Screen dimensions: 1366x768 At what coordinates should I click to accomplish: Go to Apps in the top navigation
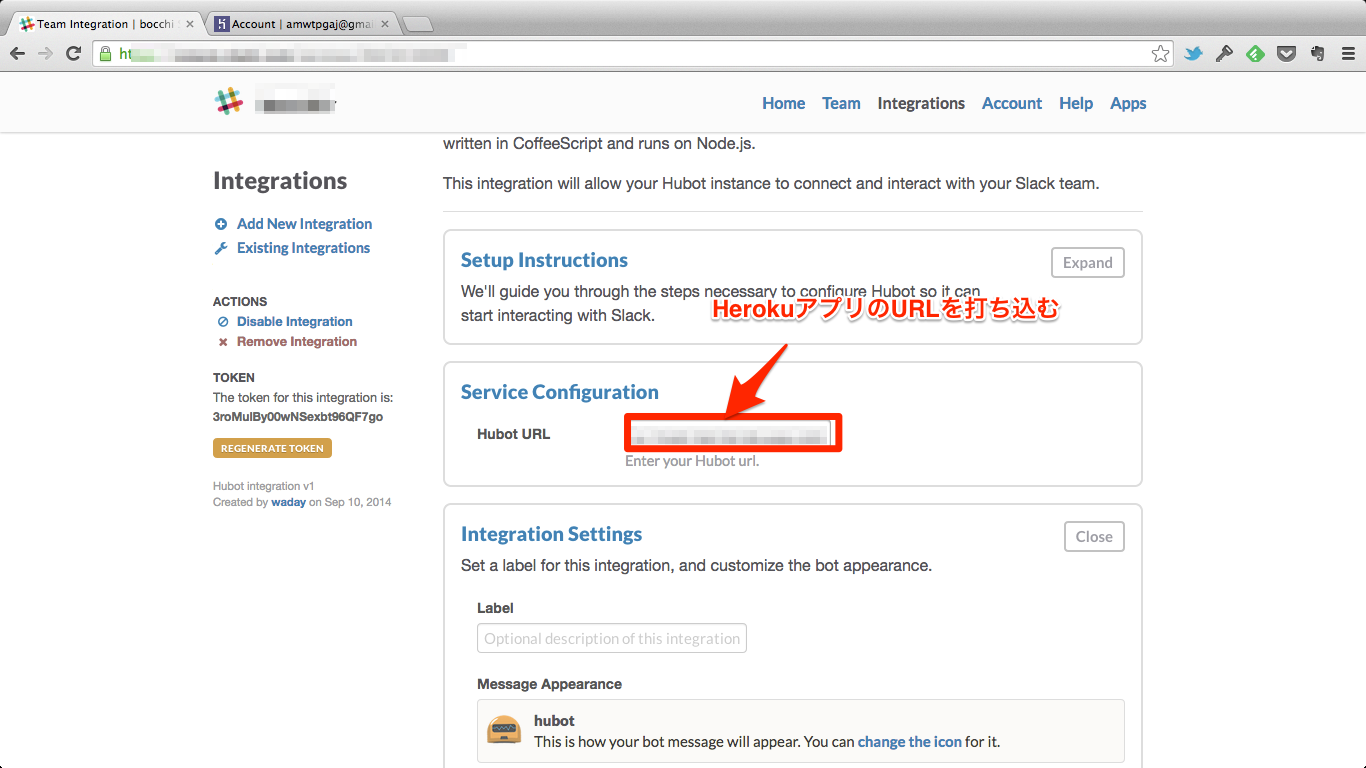[x=1128, y=103]
